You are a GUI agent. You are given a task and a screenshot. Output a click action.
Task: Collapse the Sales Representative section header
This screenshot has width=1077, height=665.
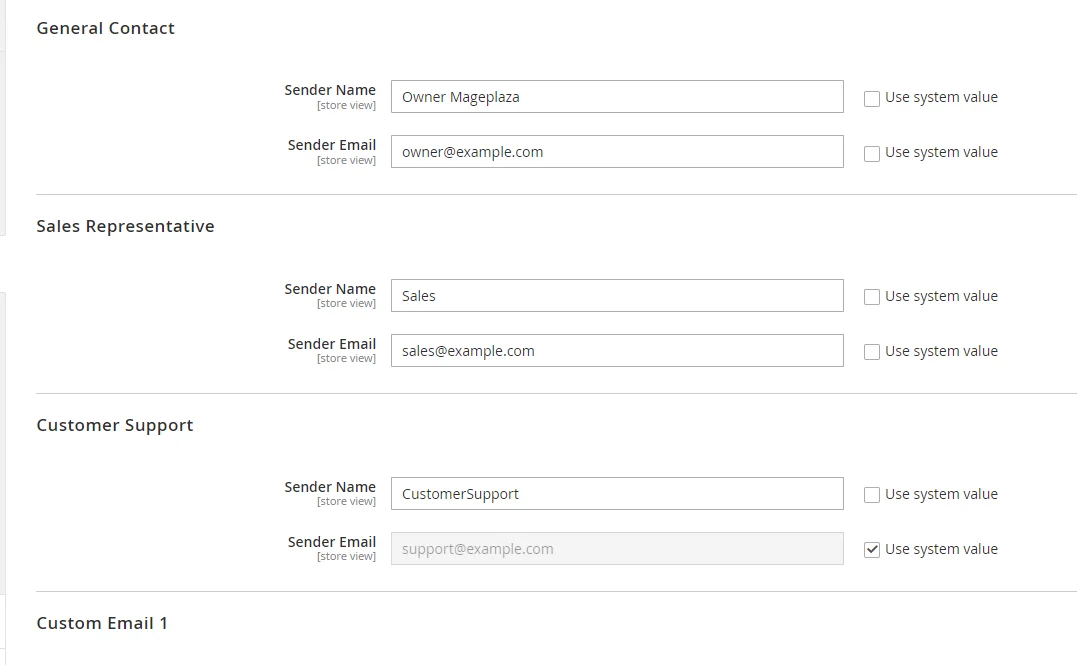click(x=125, y=226)
